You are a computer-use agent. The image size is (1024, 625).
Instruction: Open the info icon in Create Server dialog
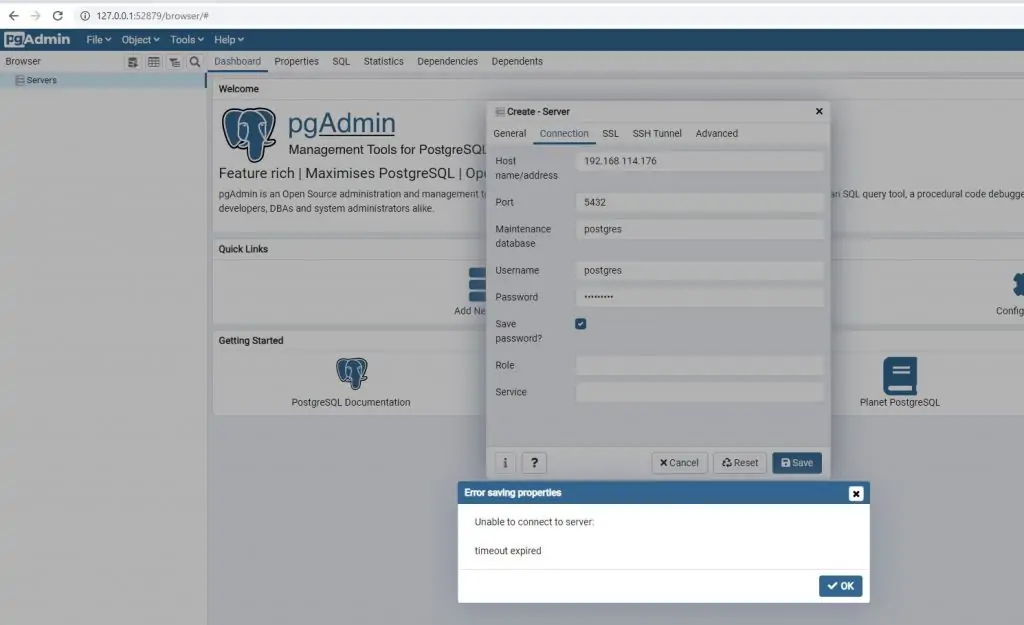point(505,462)
